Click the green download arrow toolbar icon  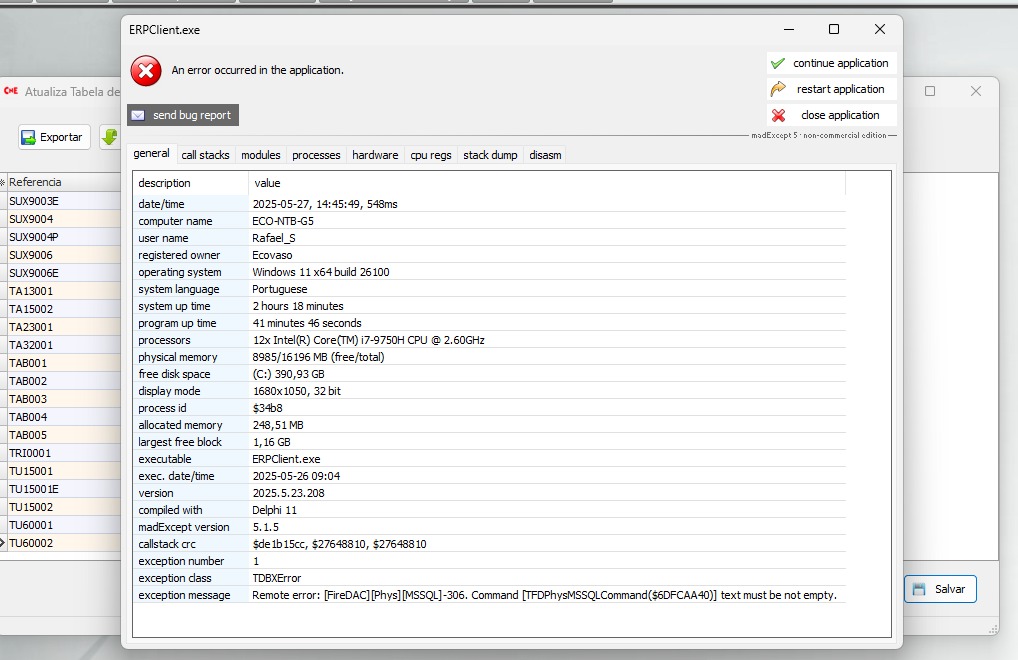pos(109,138)
